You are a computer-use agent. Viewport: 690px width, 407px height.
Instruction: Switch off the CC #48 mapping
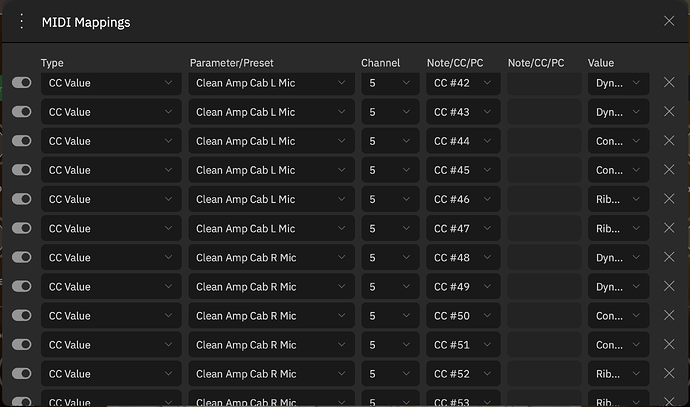[x=22, y=257]
